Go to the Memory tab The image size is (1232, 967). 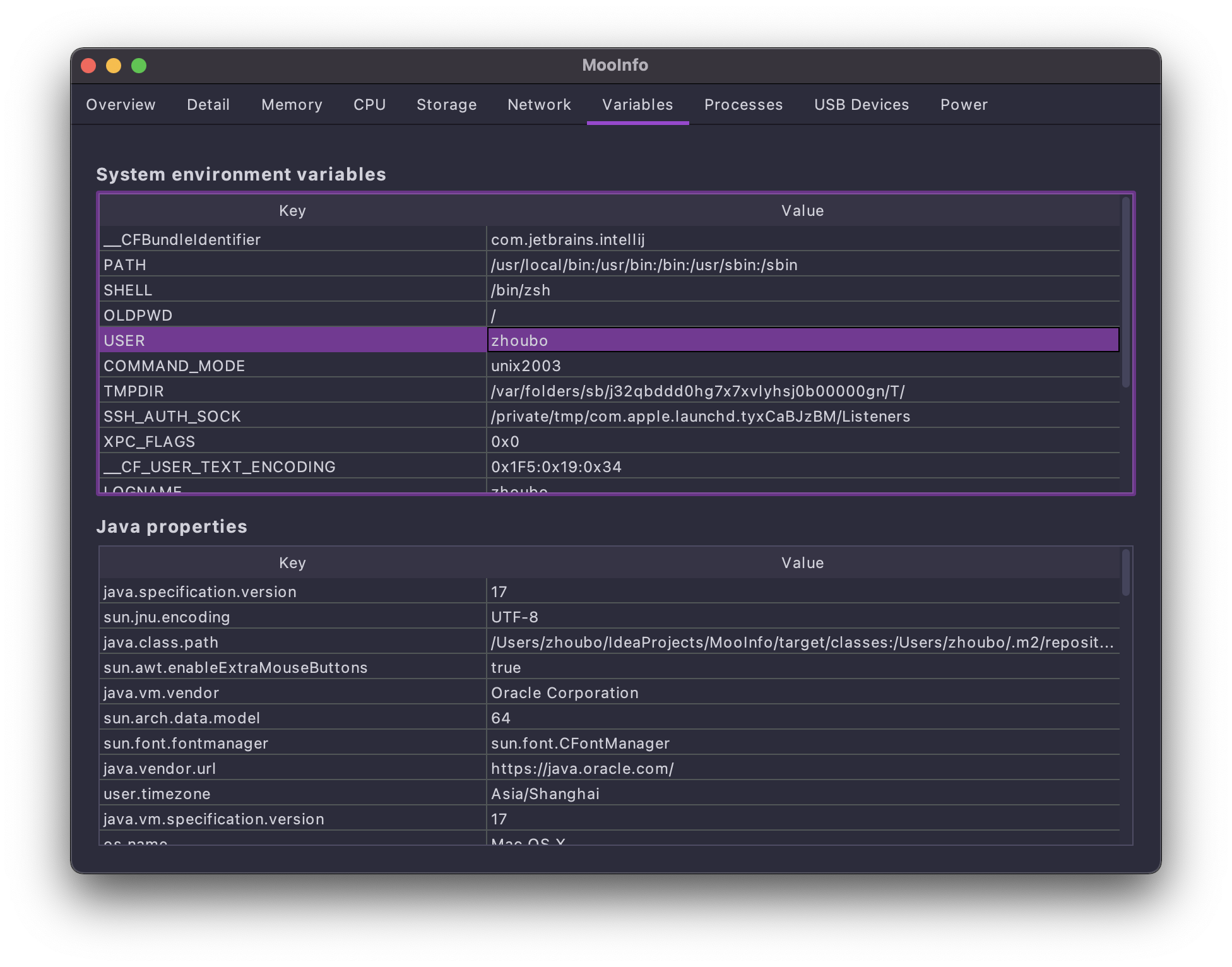pos(292,105)
